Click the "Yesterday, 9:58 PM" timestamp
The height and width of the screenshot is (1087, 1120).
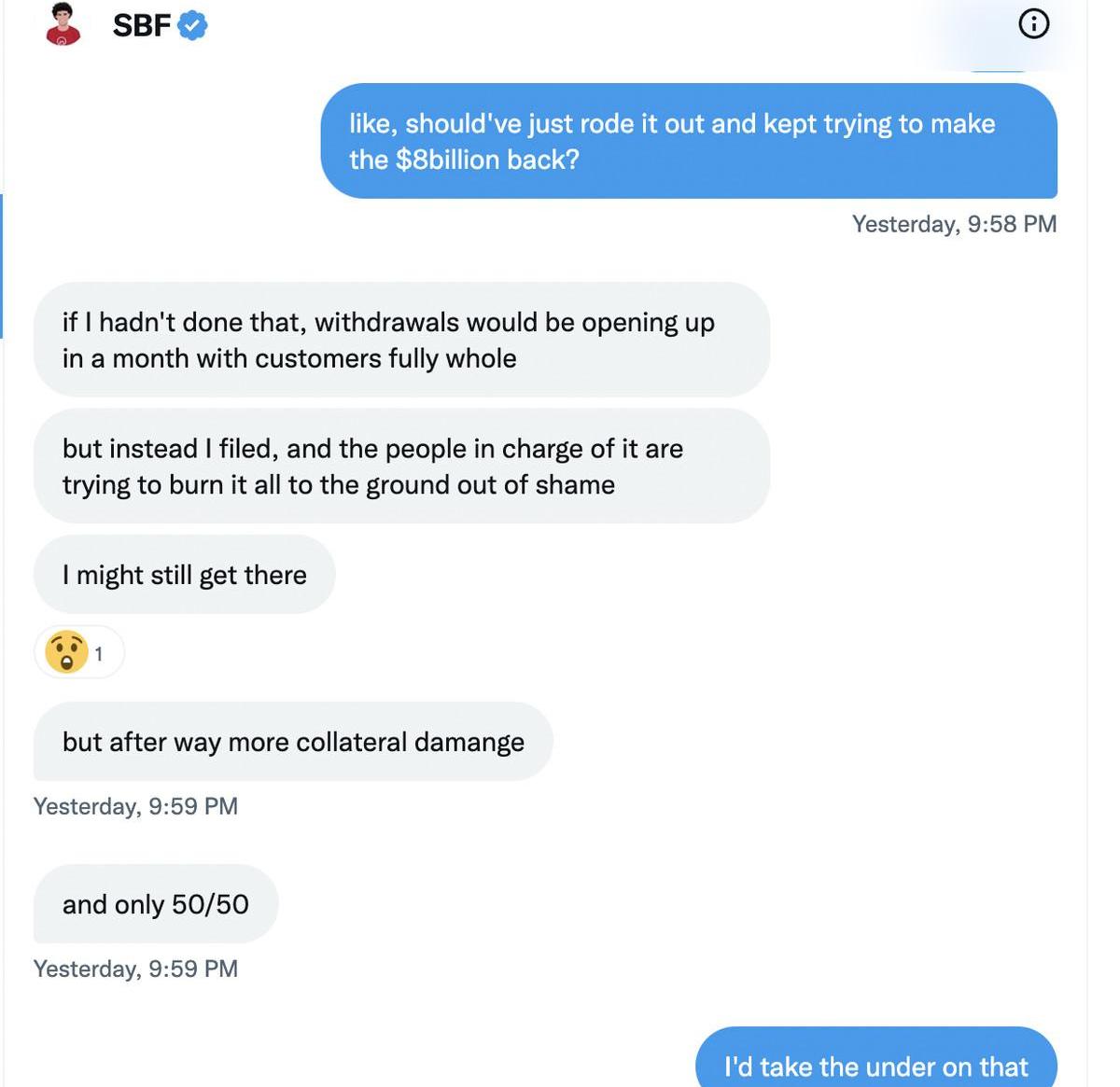pyautogui.click(x=954, y=224)
